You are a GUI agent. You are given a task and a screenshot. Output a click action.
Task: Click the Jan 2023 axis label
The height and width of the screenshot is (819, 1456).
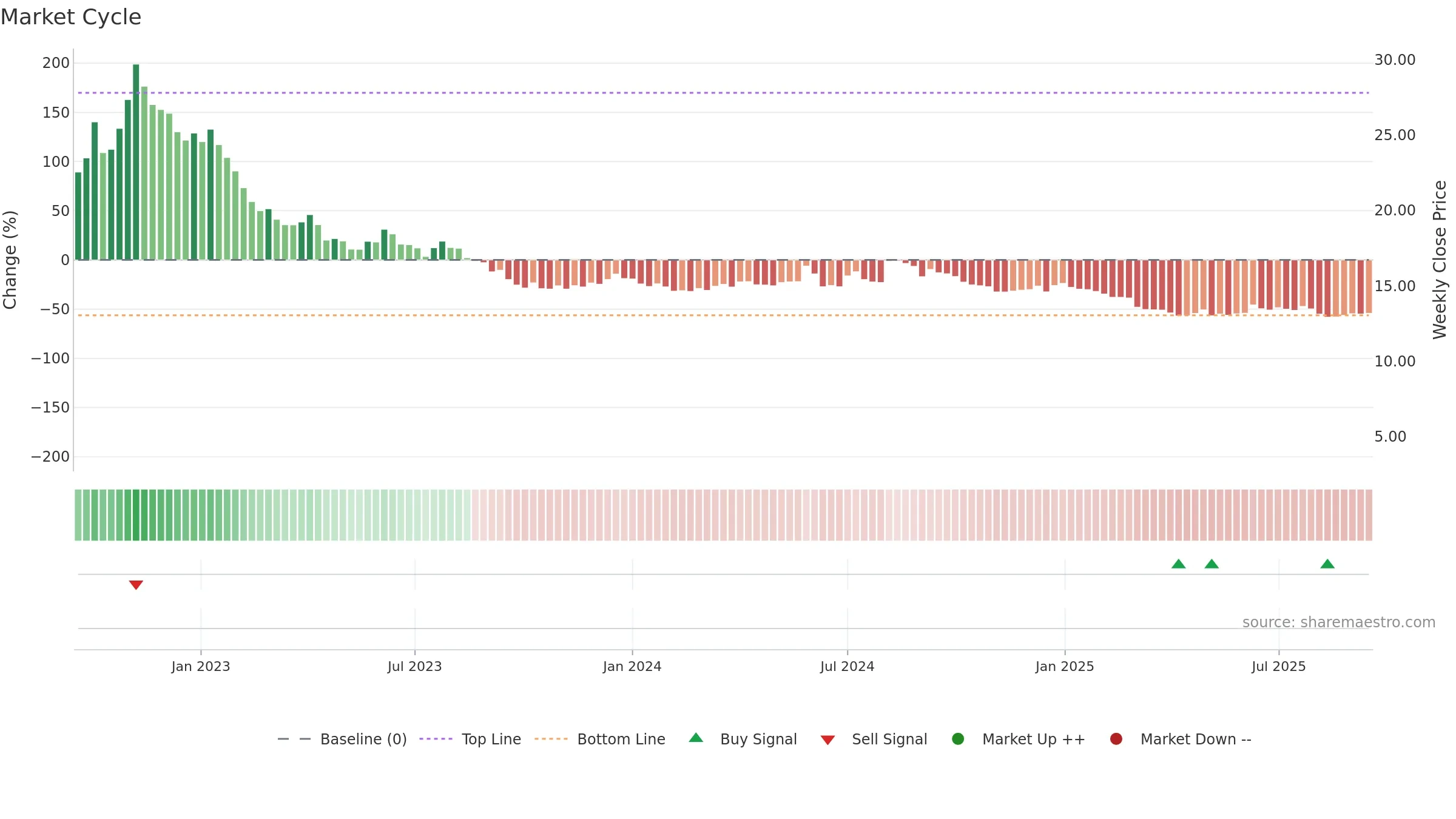201,667
